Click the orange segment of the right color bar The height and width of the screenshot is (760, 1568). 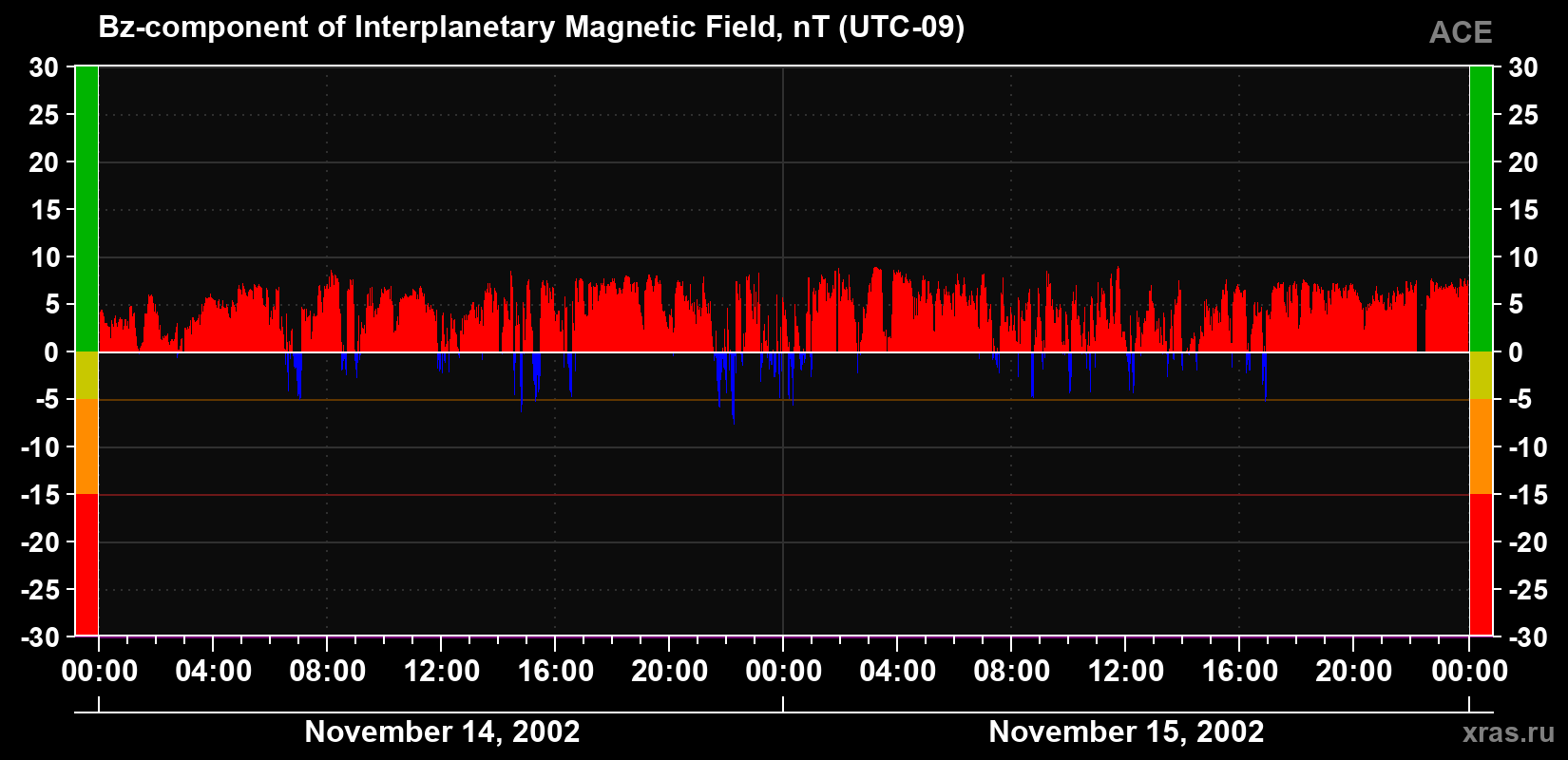click(1481, 446)
